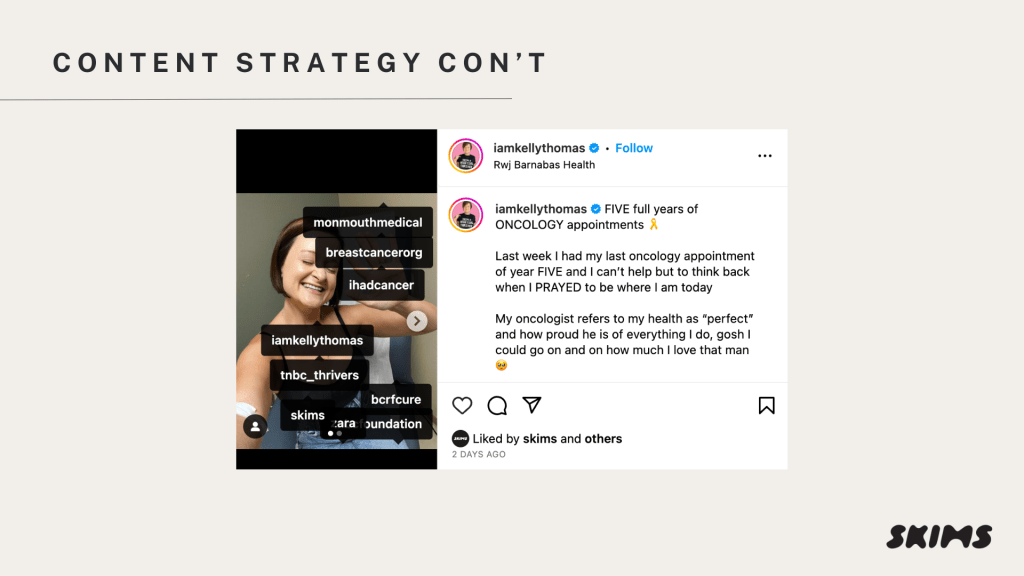Select the monmouthmedical photo tag

click(x=368, y=223)
